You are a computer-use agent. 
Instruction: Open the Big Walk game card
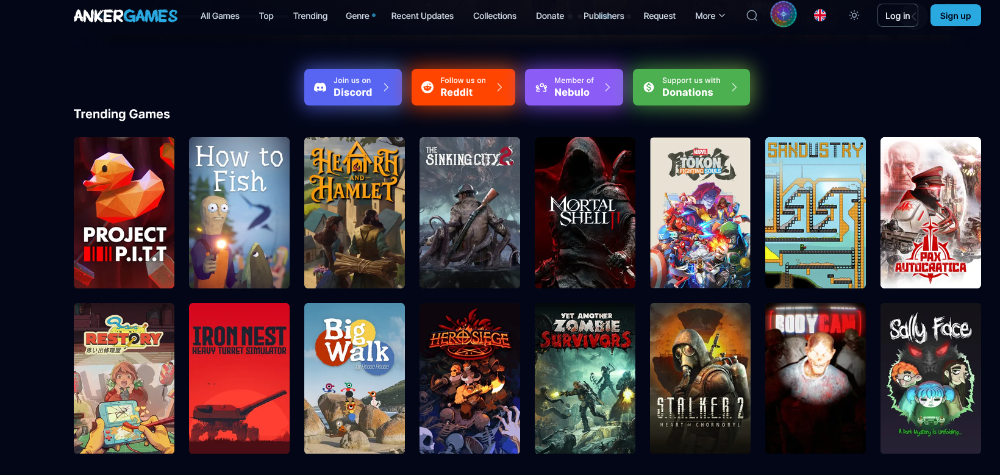[355, 378]
